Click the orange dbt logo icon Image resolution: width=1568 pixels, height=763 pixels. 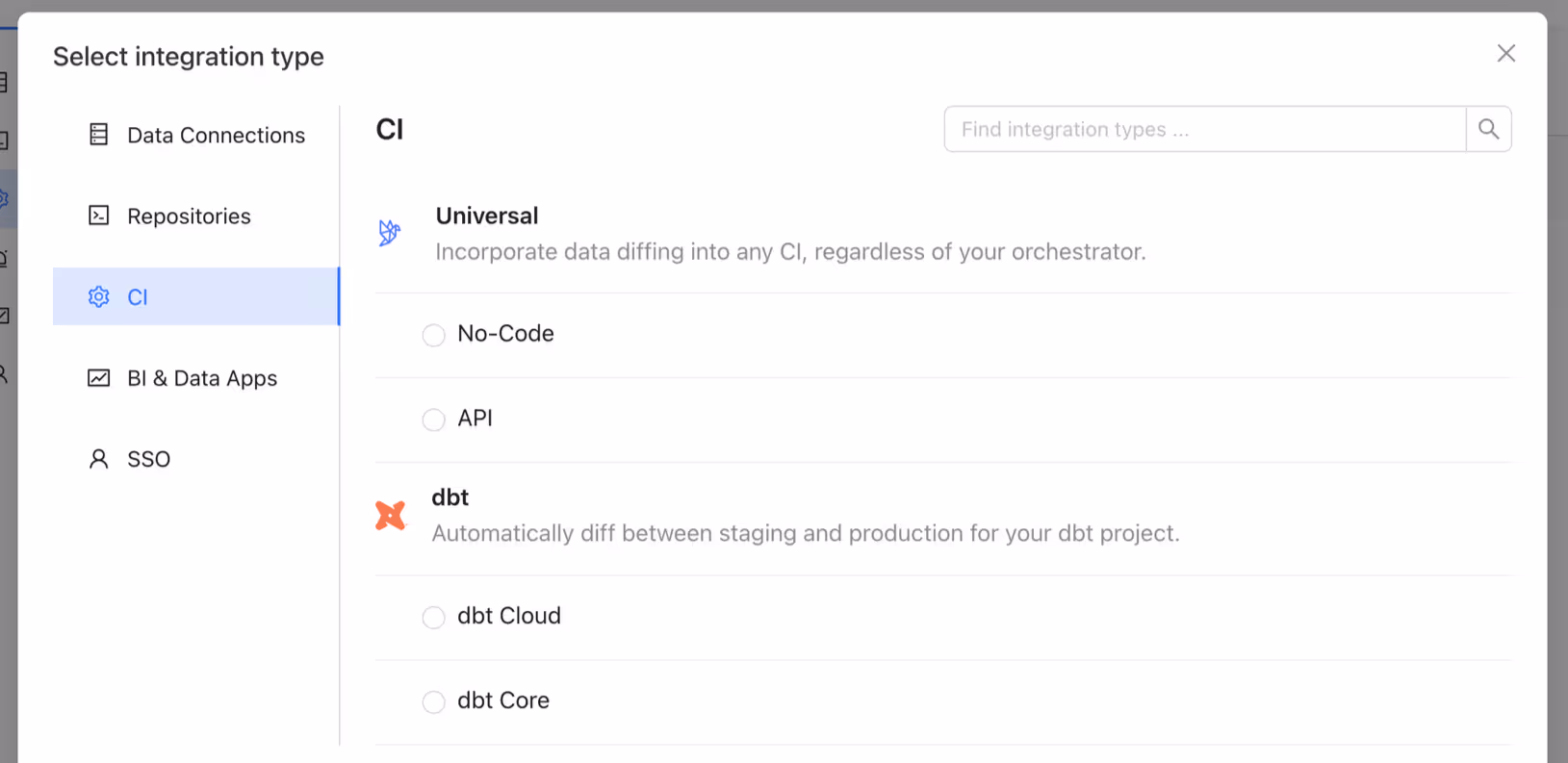(x=390, y=516)
